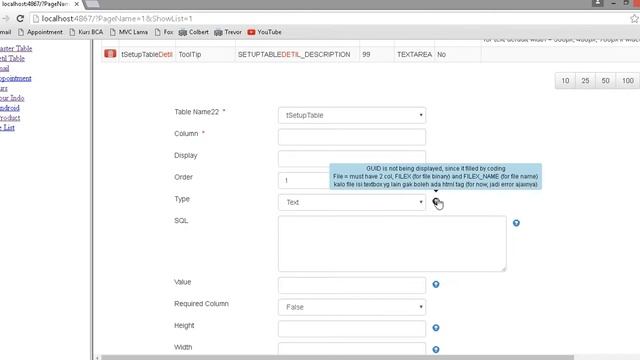640x360 pixels.
Task: Open the Kurs BCA bookmark
Action: coord(86,32)
